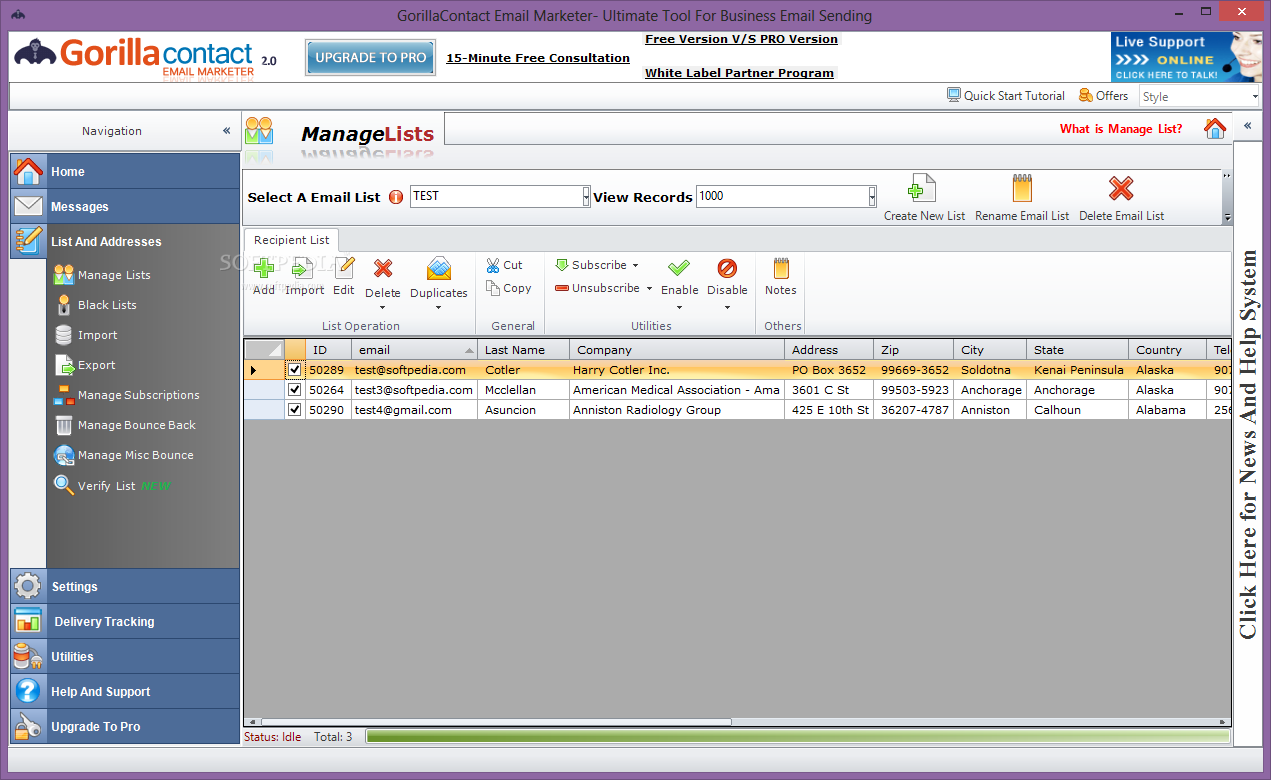
Task: Click the Copy tool
Action: [x=508, y=288]
